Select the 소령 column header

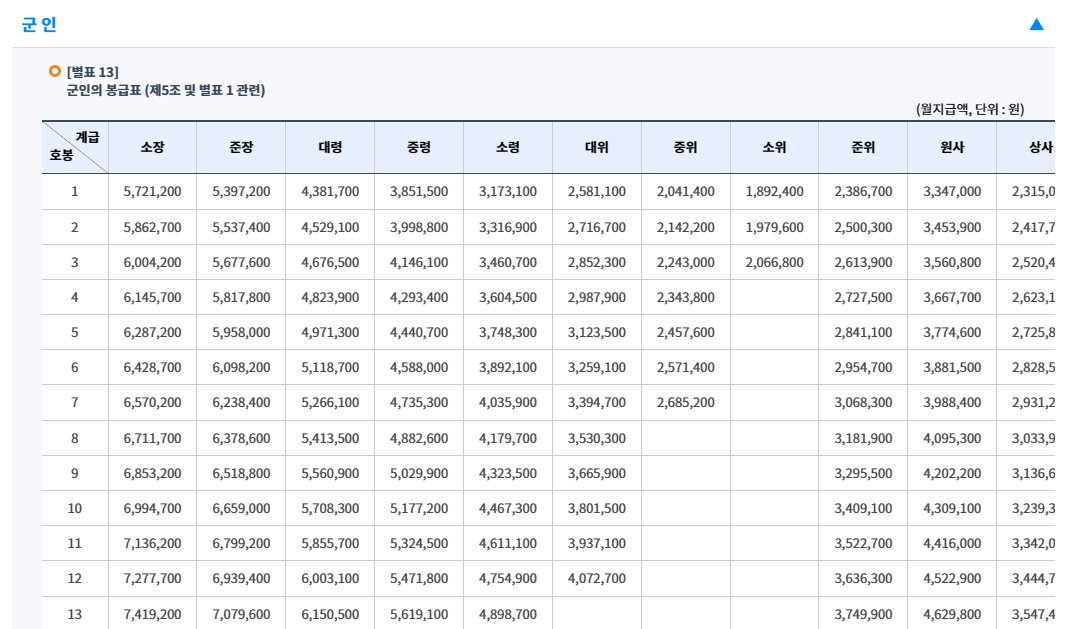(505, 146)
